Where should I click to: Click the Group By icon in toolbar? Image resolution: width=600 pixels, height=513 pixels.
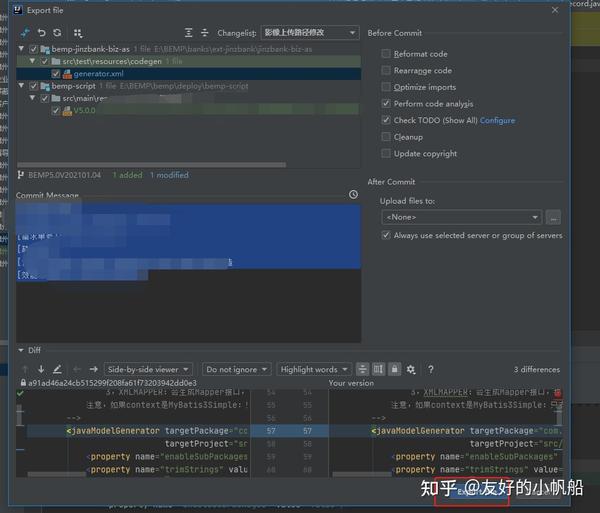tap(78, 33)
